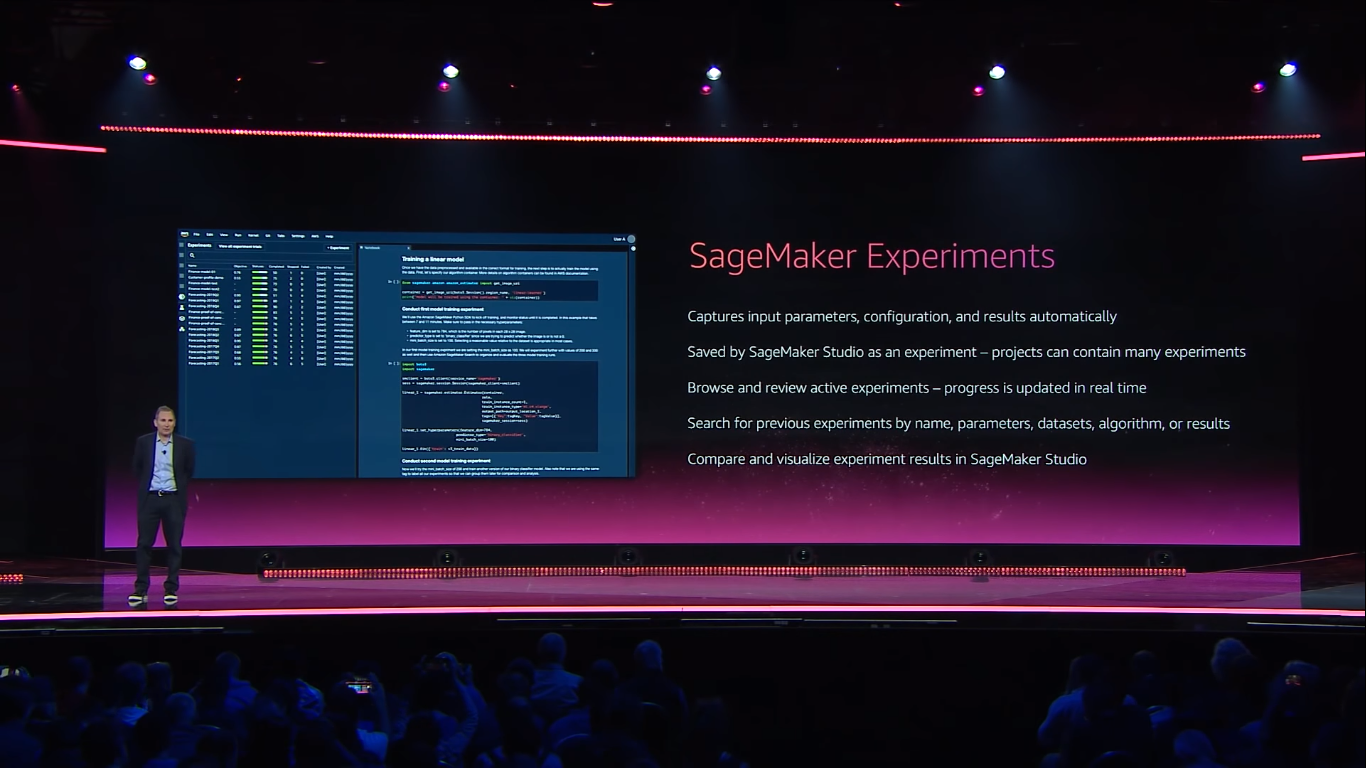This screenshot has width=1366, height=768.
Task: Click the Finance-model-01 status progress bar
Action: point(260,272)
